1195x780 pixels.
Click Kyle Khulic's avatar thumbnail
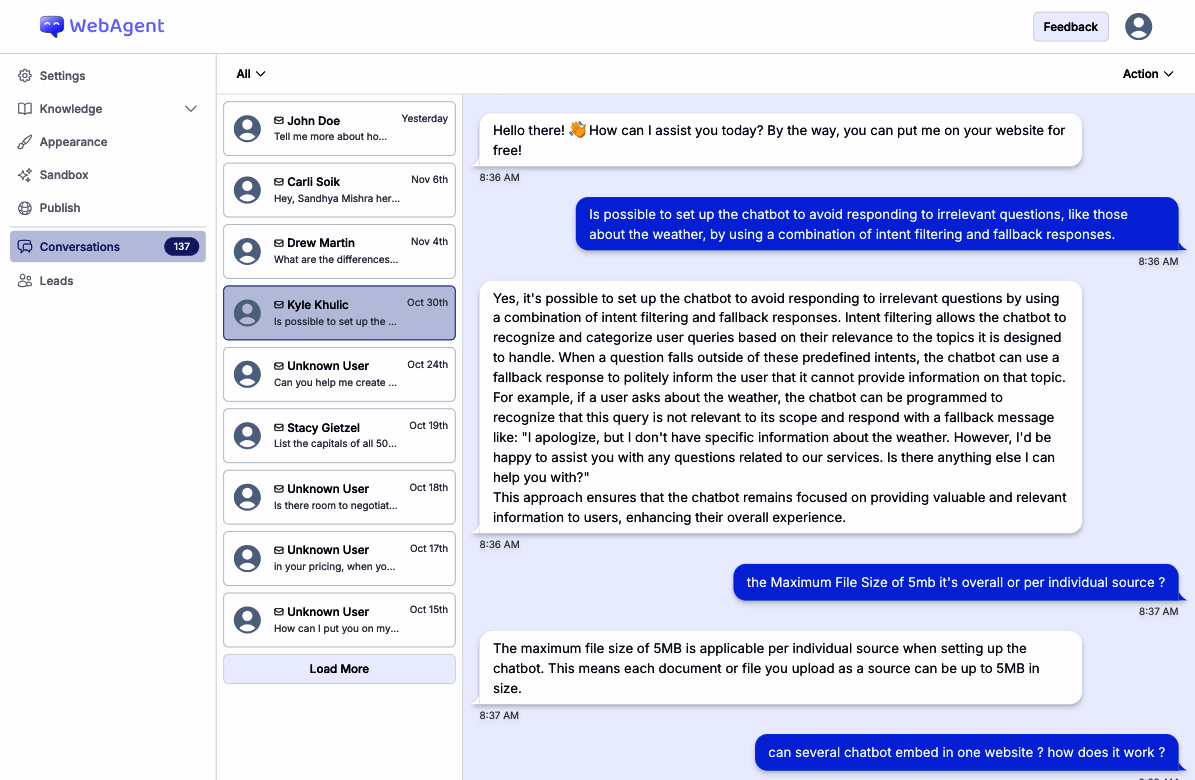click(x=247, y=313)
